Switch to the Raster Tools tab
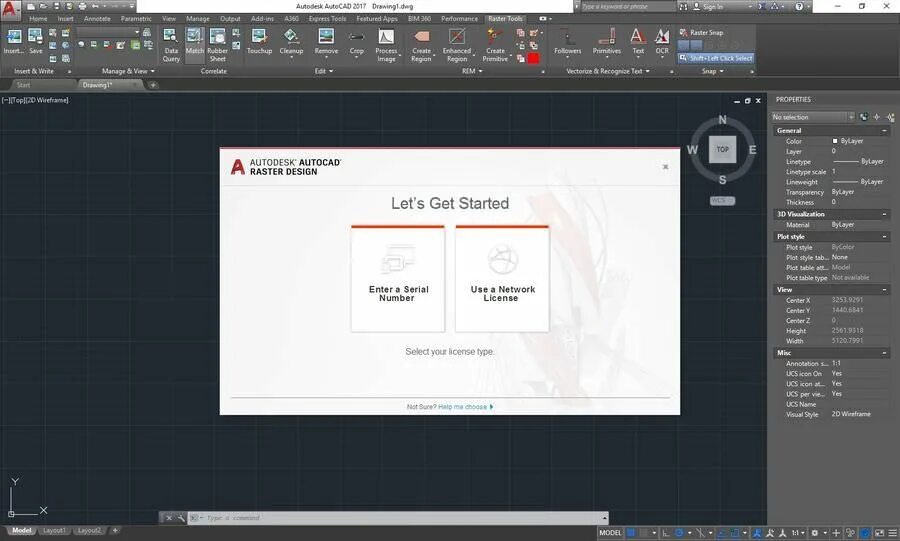The width and height of the screenshot is (900, 541). tap(505, 19)
